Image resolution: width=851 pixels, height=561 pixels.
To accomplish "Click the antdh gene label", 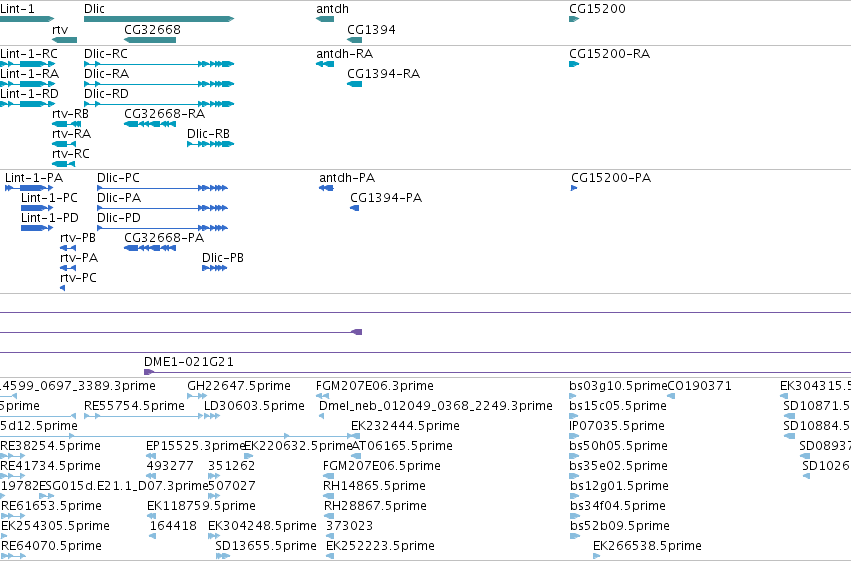I will (332, 9).
